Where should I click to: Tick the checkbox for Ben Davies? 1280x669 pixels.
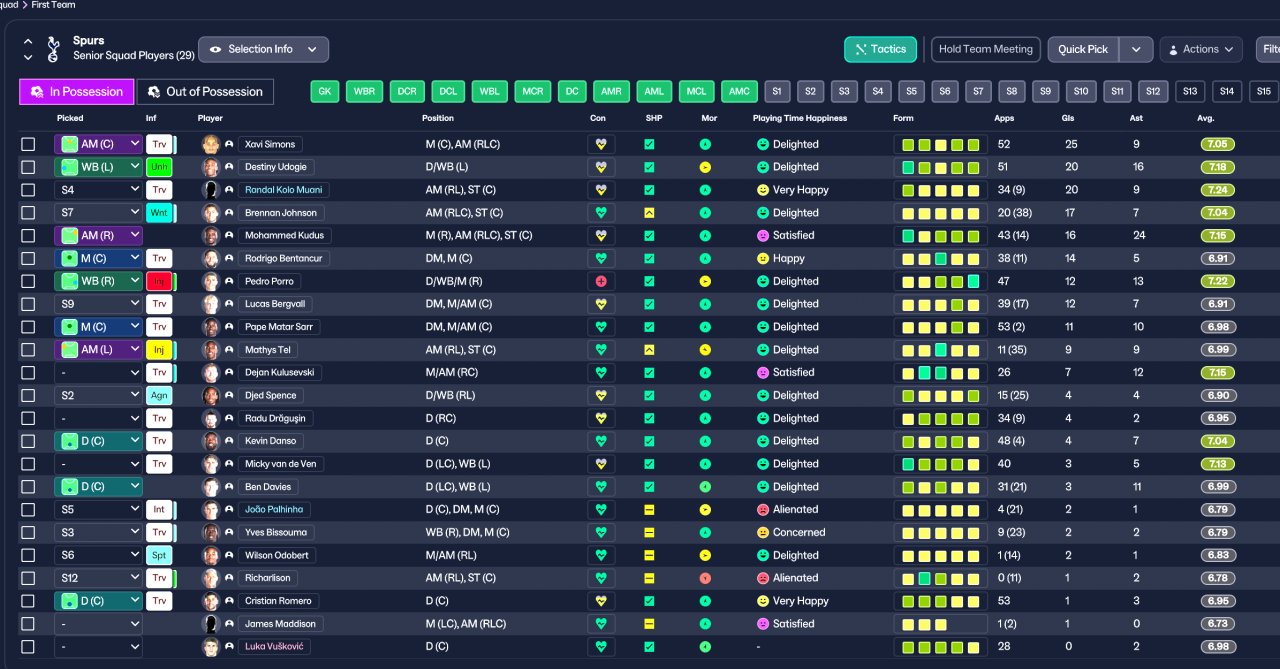pos(28,487)
